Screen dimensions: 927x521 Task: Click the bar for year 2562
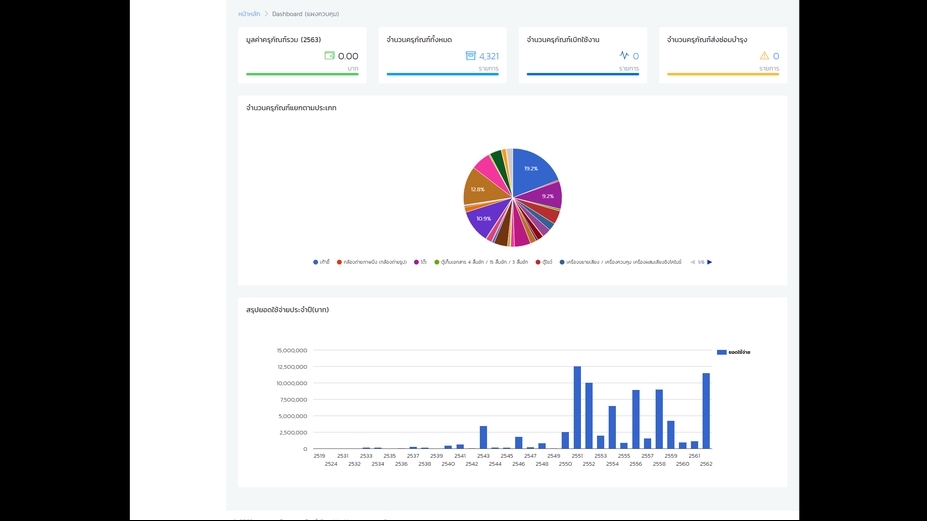(x=706, y=411)
